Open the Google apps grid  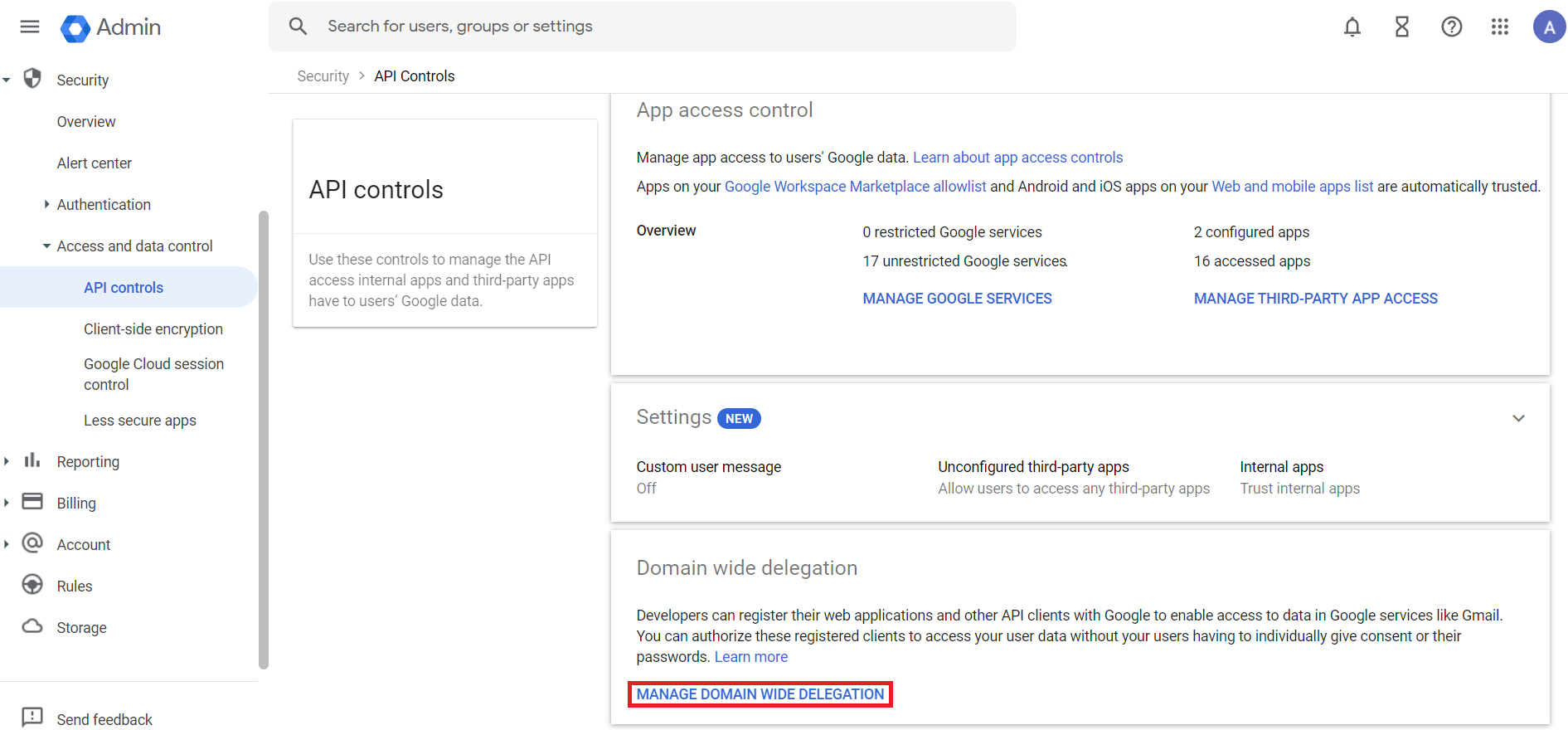(1500, 27)
